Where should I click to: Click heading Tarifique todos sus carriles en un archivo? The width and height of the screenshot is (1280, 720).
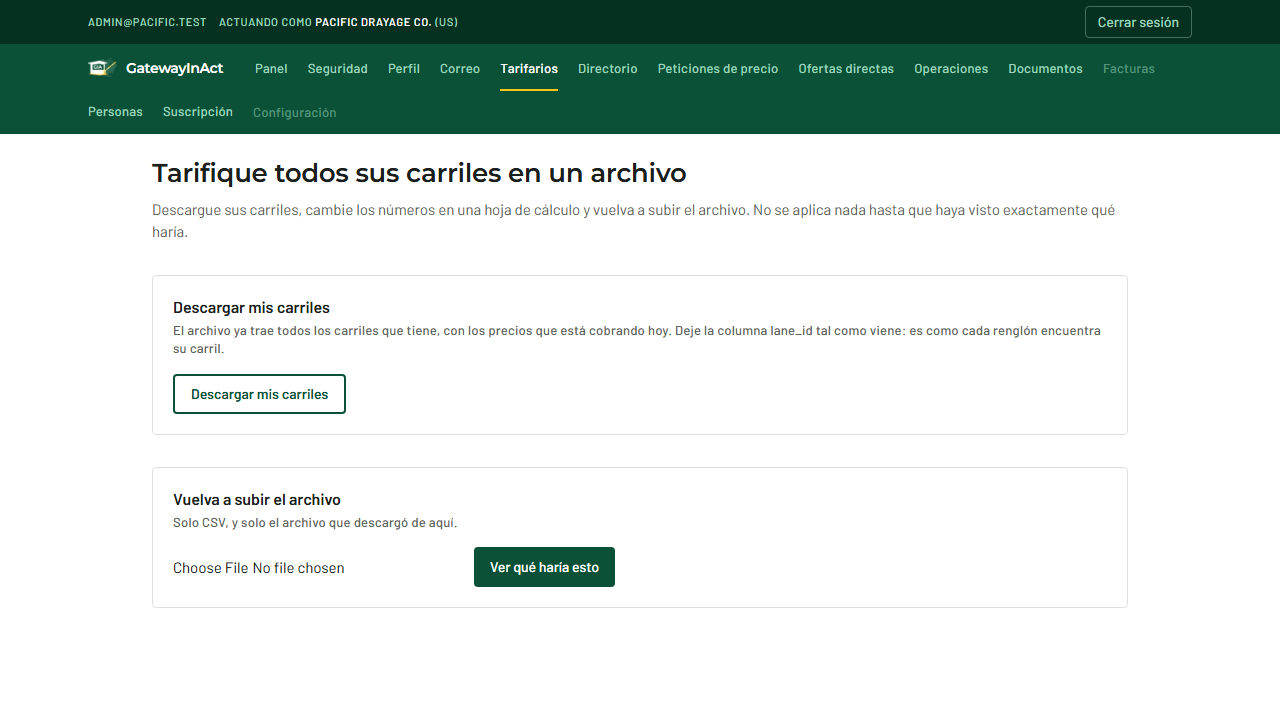[419, 173]
